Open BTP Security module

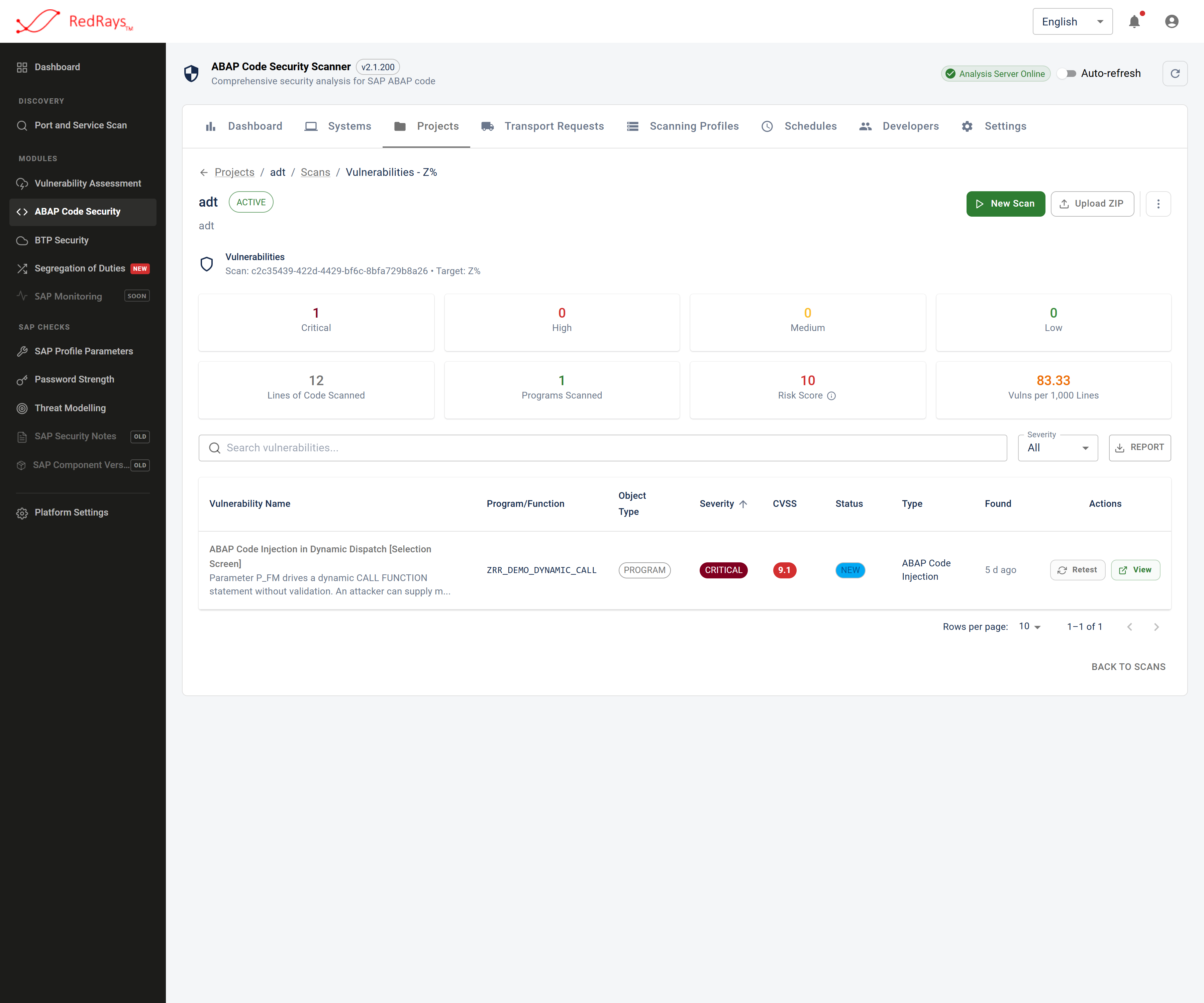83,240
